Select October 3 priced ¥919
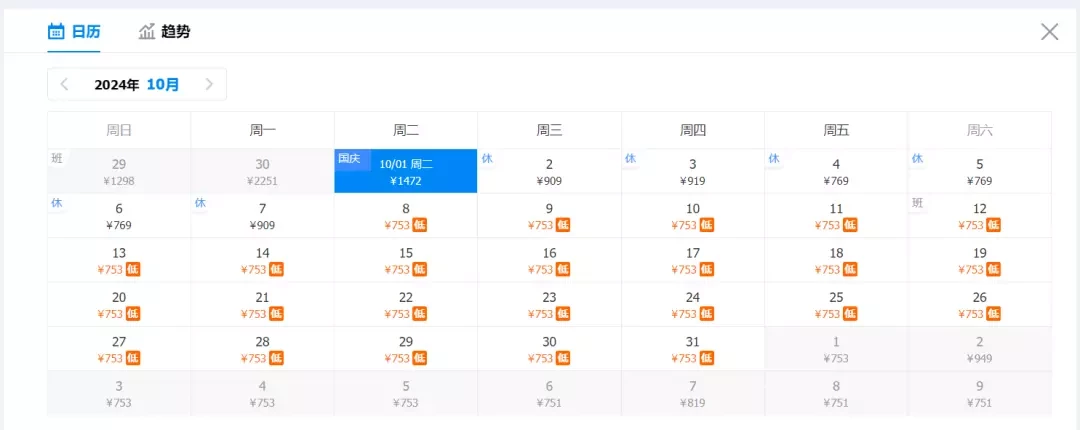 [x=693, y=171]
